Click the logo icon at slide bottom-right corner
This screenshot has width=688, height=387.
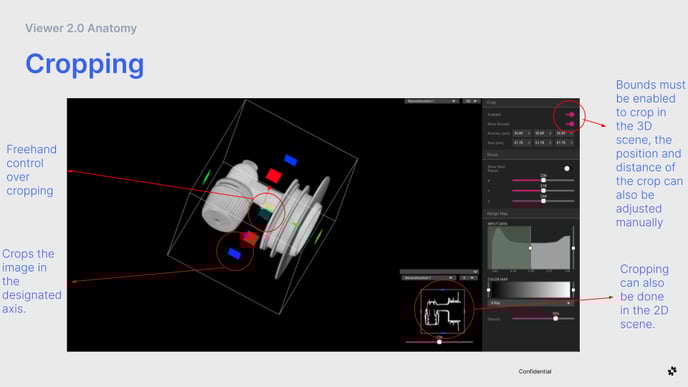tap(672, 371)
